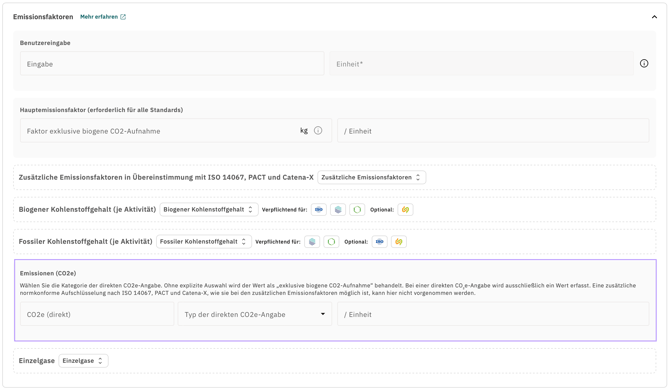This screenshot has width=670, height=392.
Task: Click hexagon badge in Fossiler Kohlenstoffgehalt row
Action: (312, 242)
